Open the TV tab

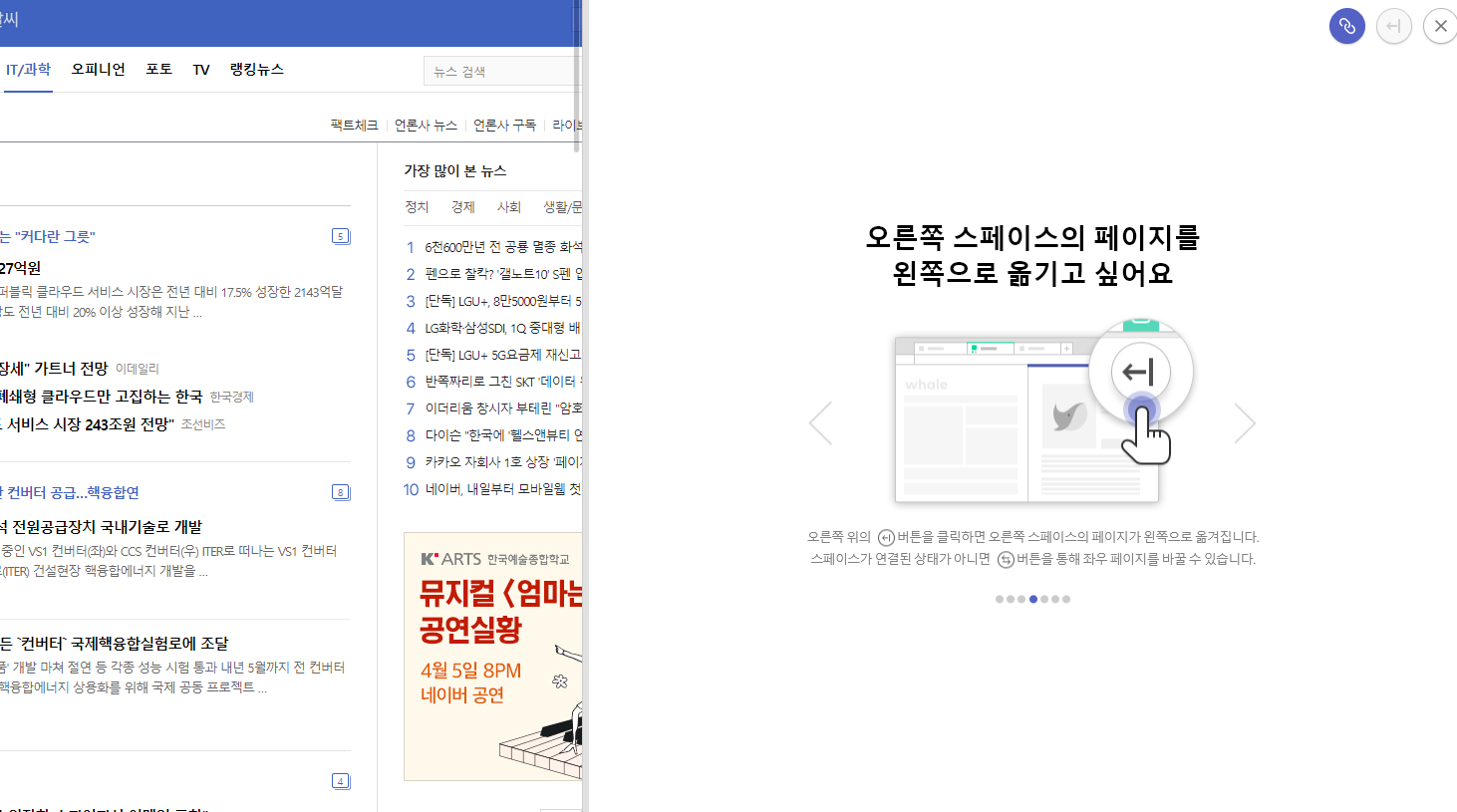(201, 69)
